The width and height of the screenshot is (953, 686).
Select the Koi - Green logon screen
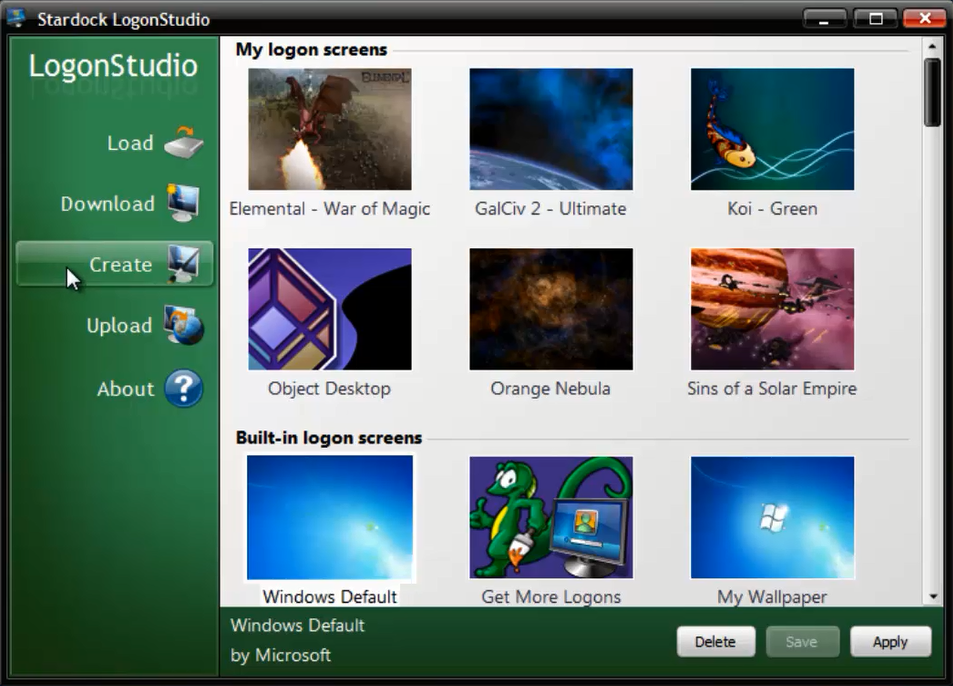tap(771, 128)
